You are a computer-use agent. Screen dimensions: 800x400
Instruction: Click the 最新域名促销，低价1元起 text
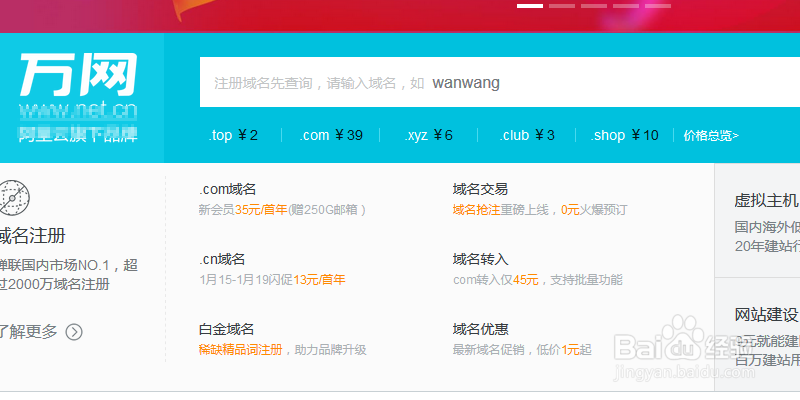click(x=522, y=349)
